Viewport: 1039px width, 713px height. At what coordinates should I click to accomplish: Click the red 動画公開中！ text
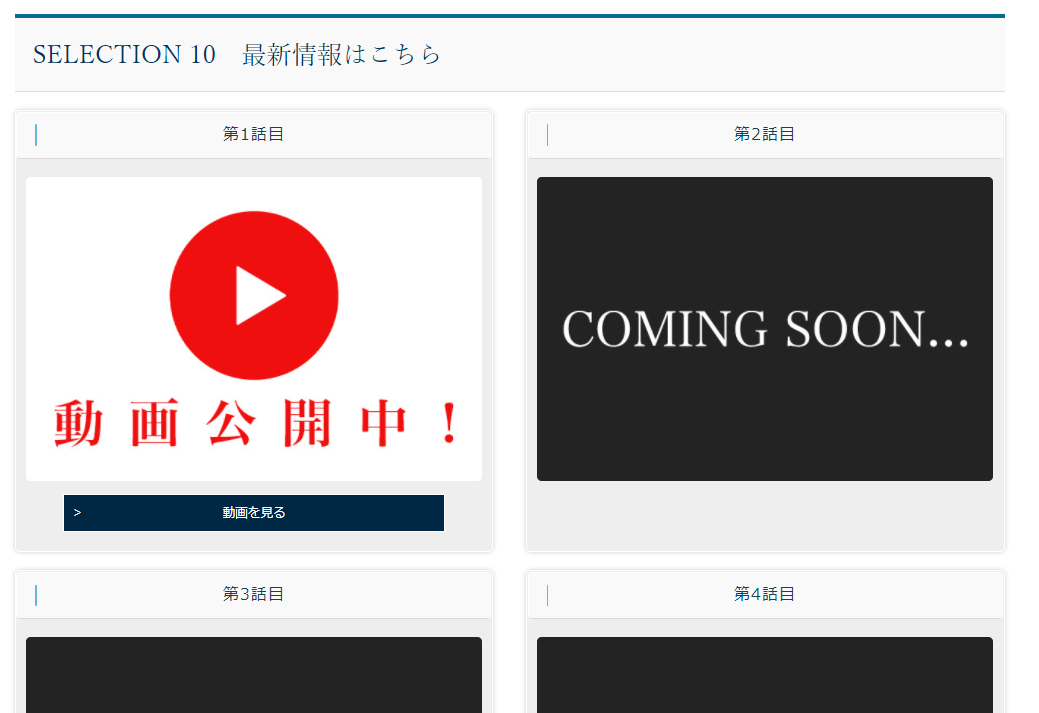[254, 425]
